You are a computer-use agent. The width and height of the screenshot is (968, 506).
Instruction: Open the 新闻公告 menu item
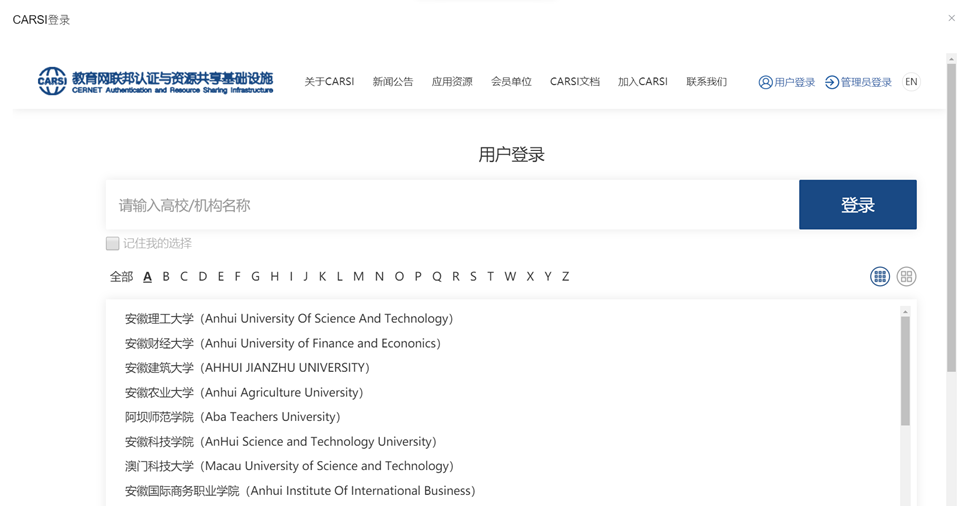(393, 82)
